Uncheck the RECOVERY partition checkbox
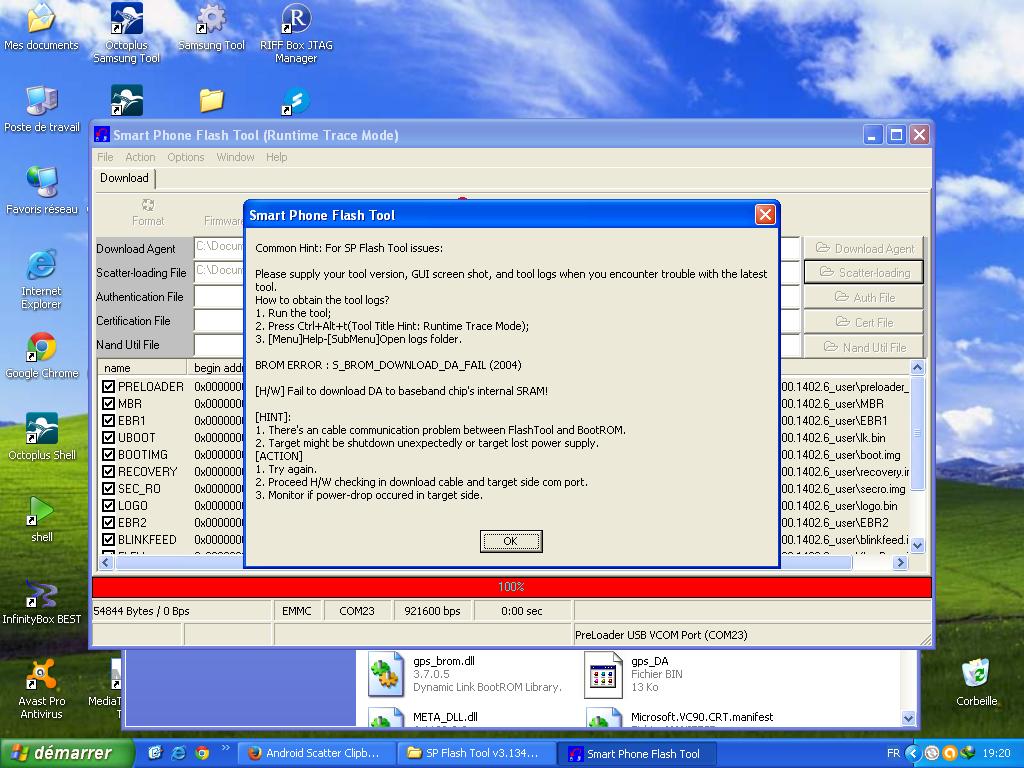This screenshot has height=768, width=1024. [x=108, y=472]
